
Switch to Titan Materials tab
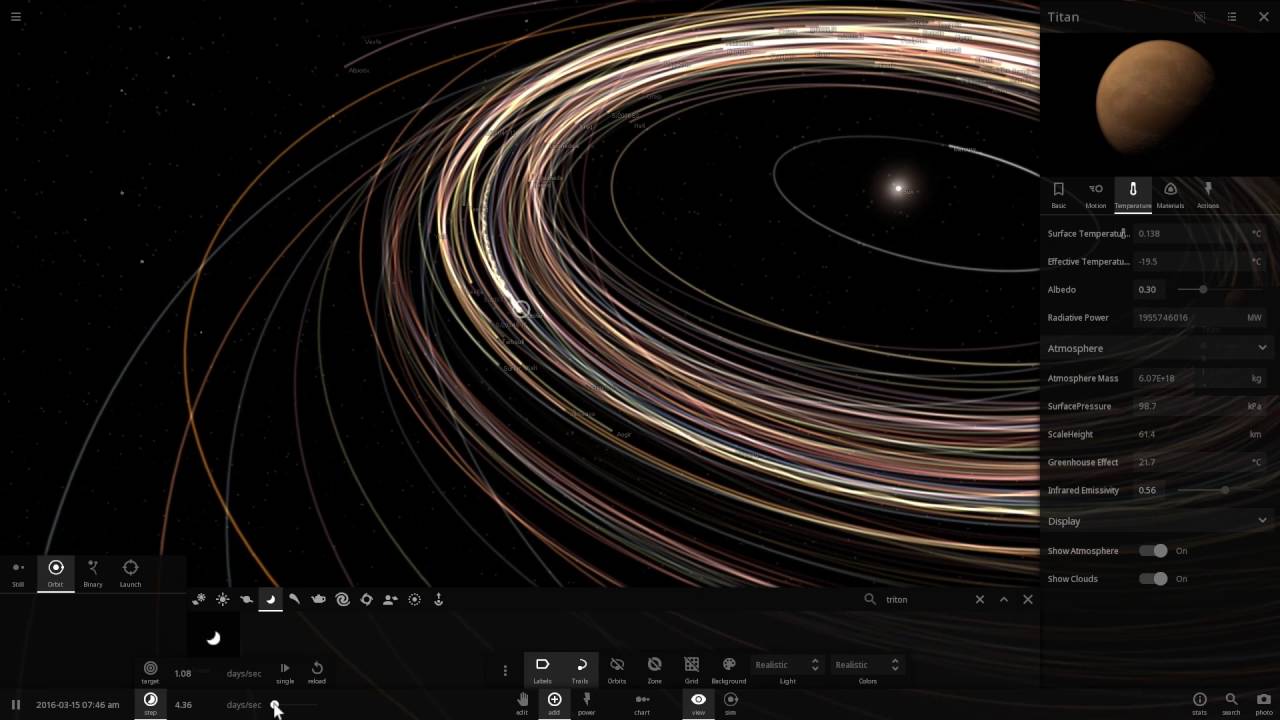[1170, 194]
